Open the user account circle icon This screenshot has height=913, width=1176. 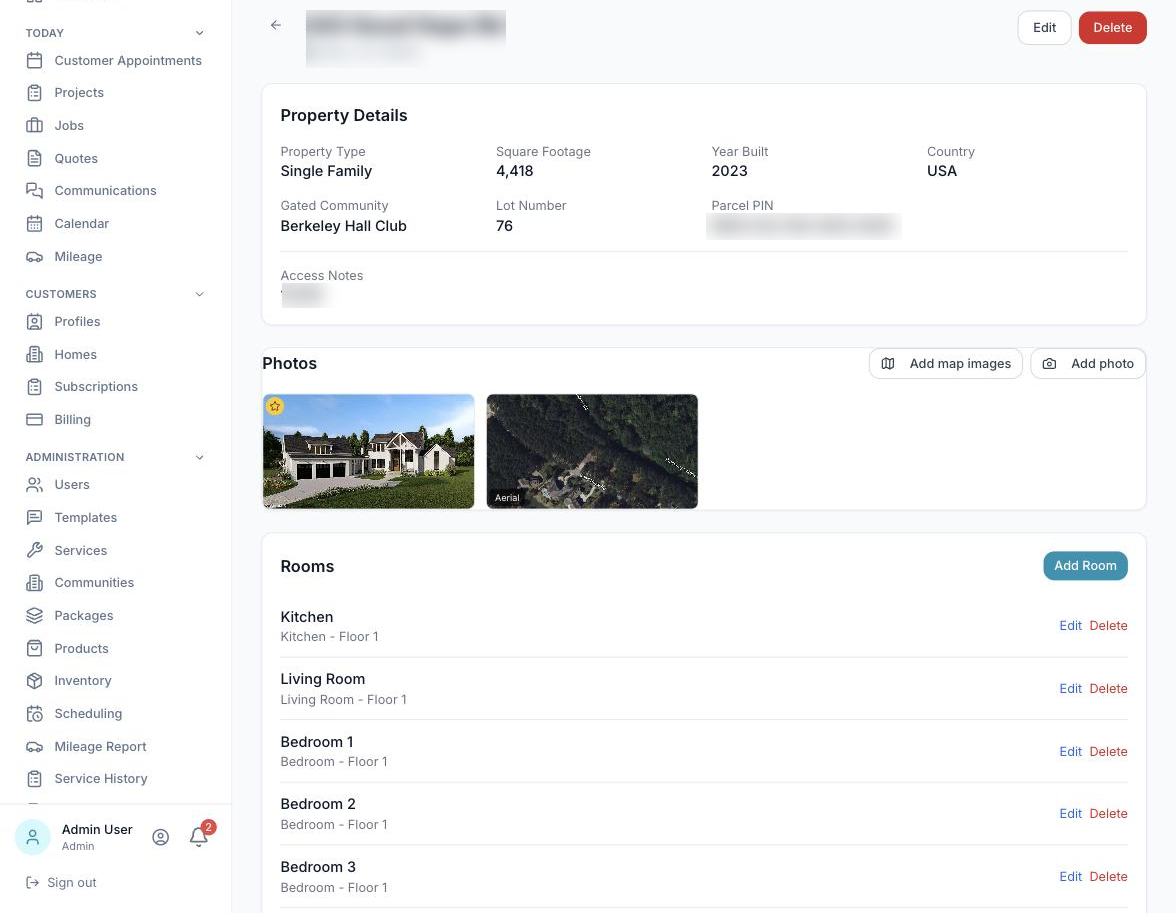tap(160, 837)
